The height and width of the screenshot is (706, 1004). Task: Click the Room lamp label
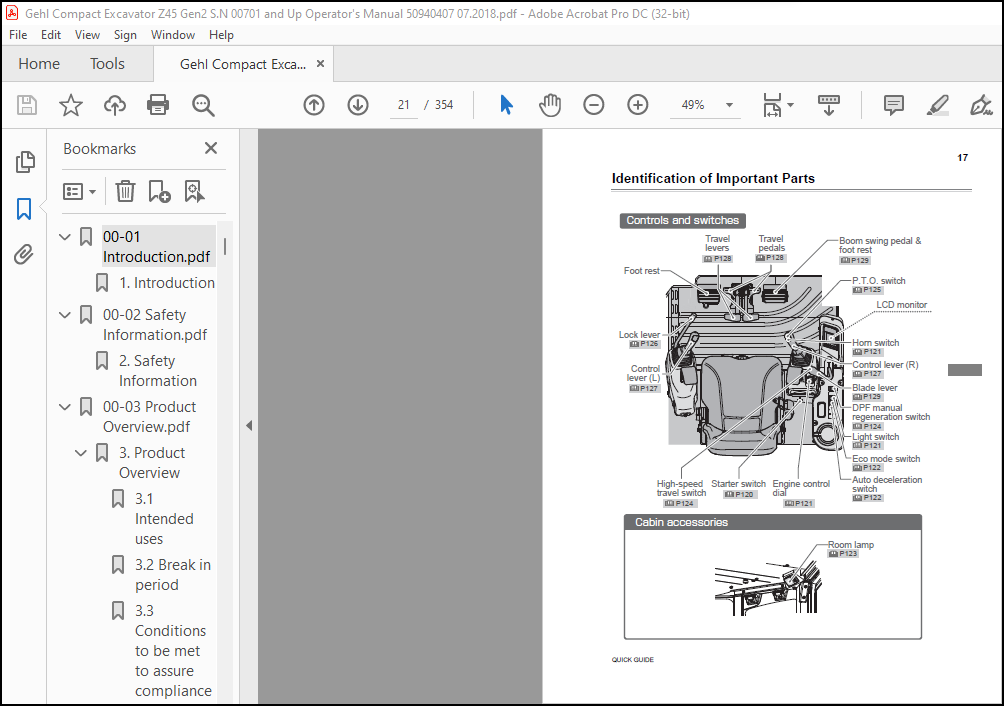click(x=851, y=545)
